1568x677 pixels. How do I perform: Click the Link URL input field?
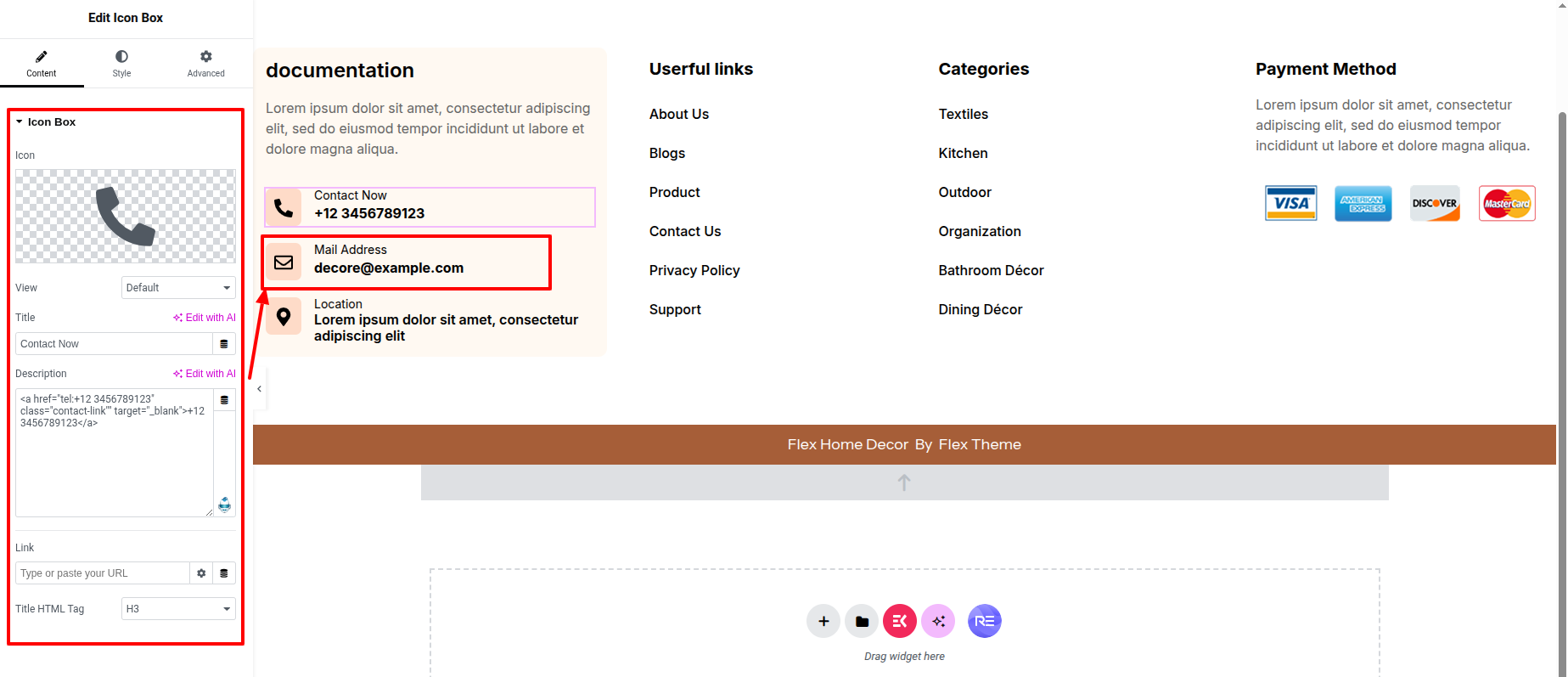click(x=102, y=573)
